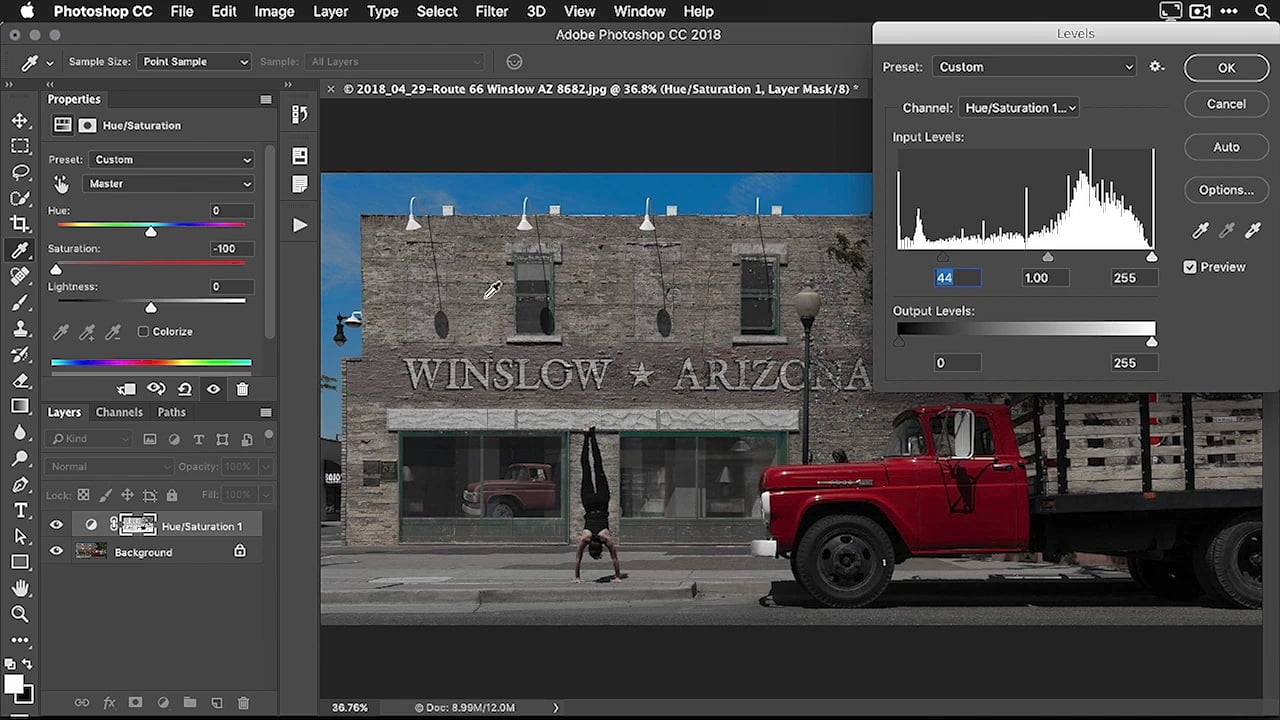This screenshot has height=720, width=1280.
Task: Select the Hand tool
Action: 20,588
